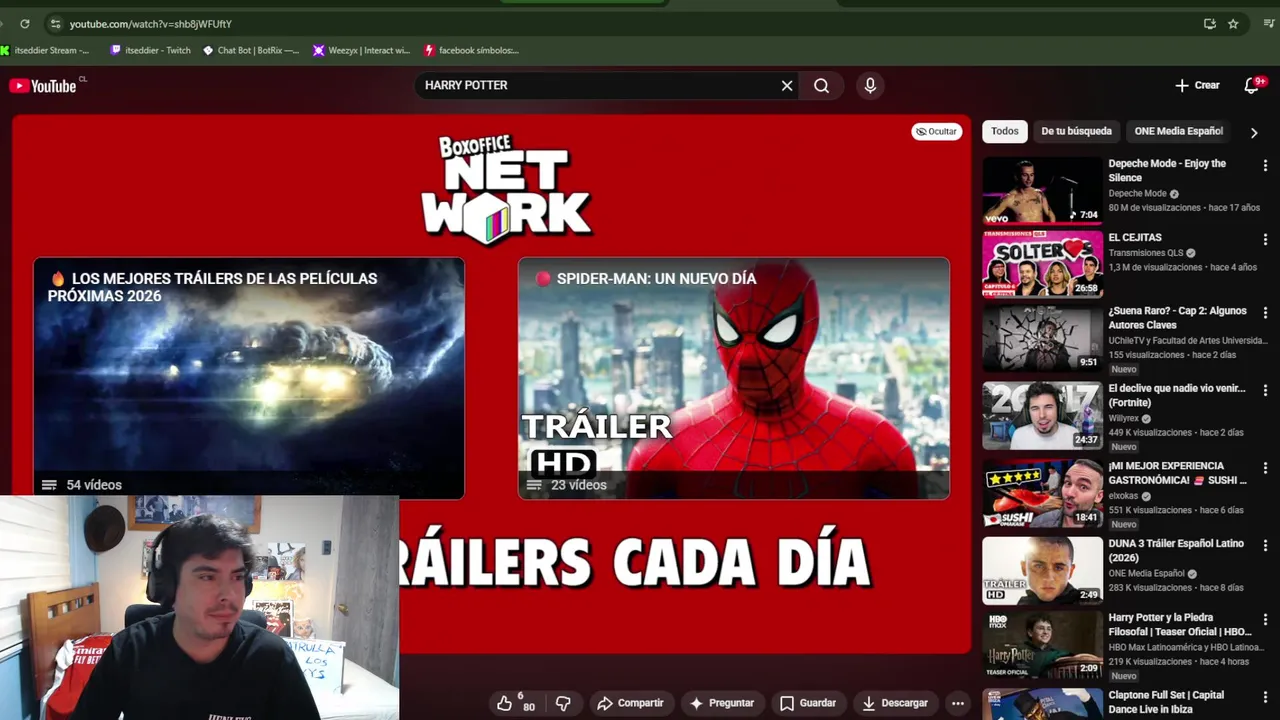Open the Crear menu

click(x=1197, y=86)
